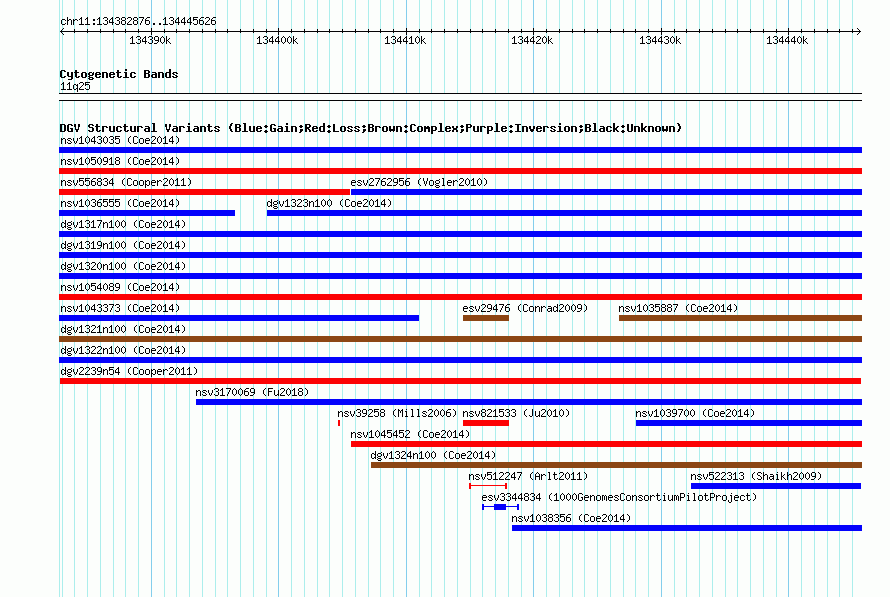The image size is (890, 597).
Task: Click the red nsv1050918 loss bar
Action: pos(461,171)
